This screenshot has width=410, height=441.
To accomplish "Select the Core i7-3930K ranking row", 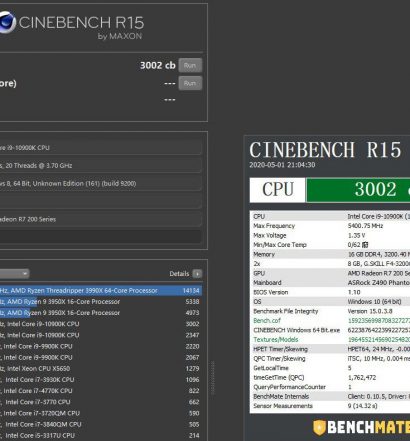I will [x=101, y=380].
